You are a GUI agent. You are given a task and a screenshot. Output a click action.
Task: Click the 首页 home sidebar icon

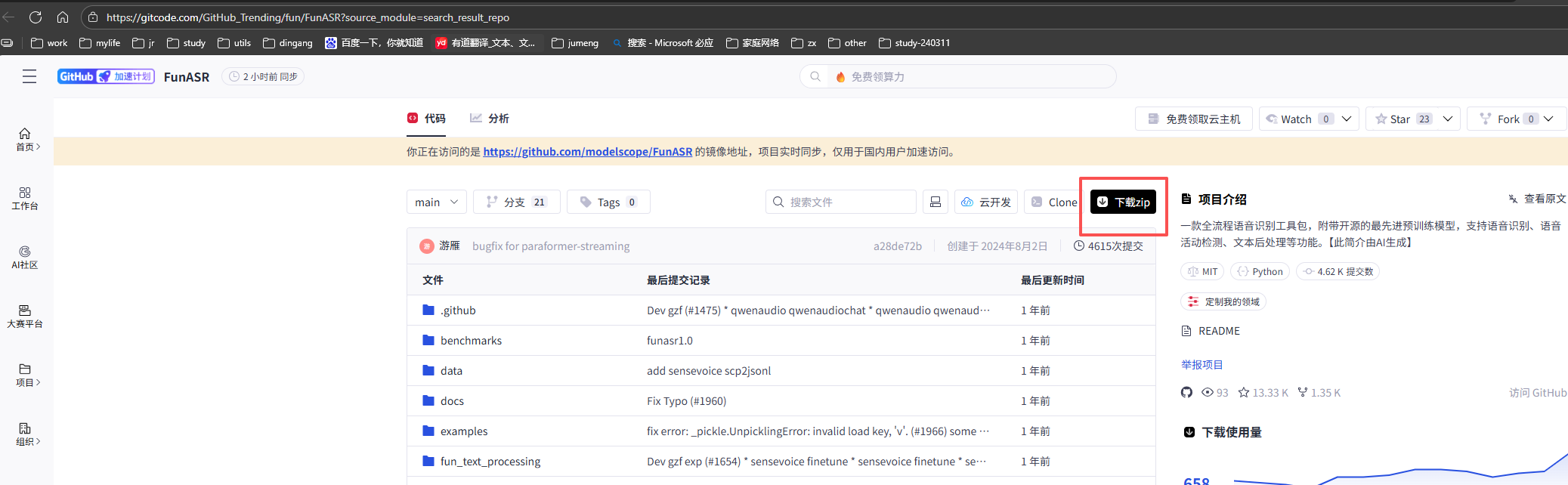(x=25, y=139)
